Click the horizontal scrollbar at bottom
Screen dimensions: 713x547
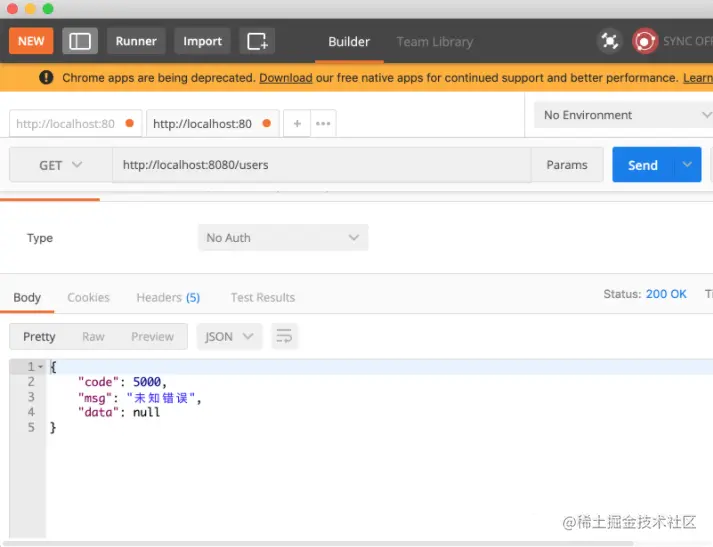[x=317, y=543]
